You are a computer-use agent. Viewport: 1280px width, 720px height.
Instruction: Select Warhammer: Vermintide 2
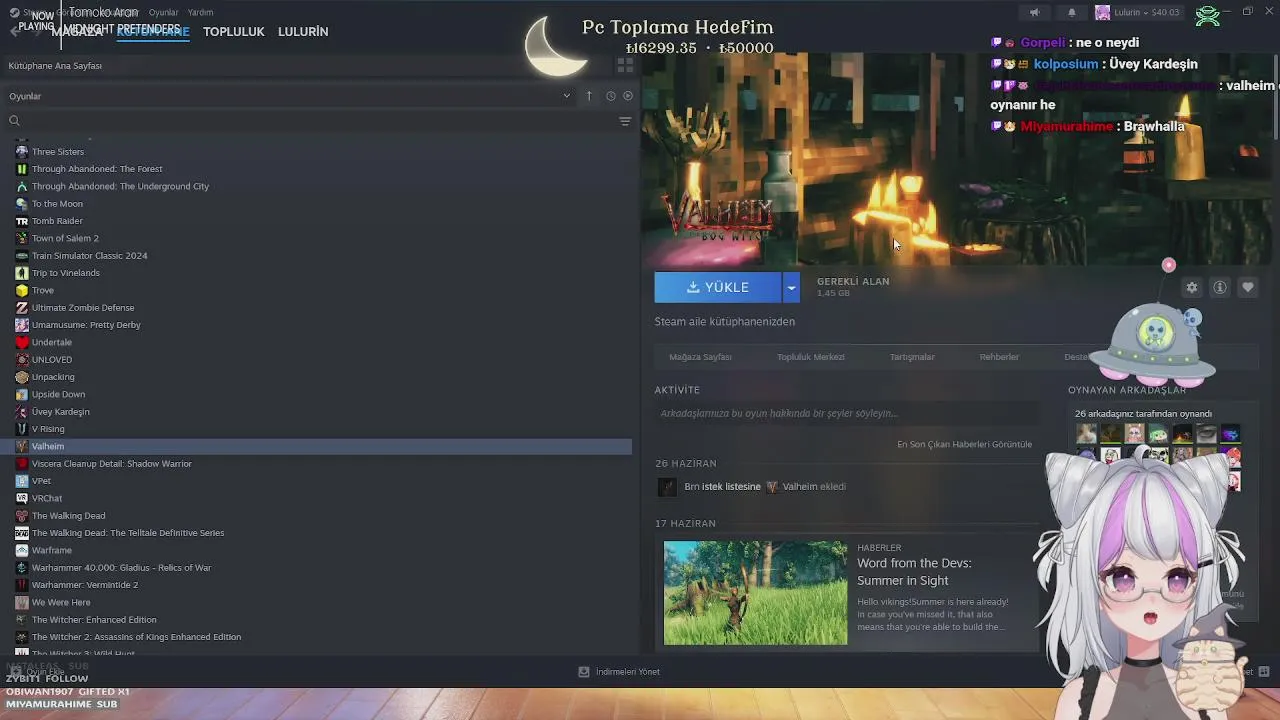click(x=85, y=585)
